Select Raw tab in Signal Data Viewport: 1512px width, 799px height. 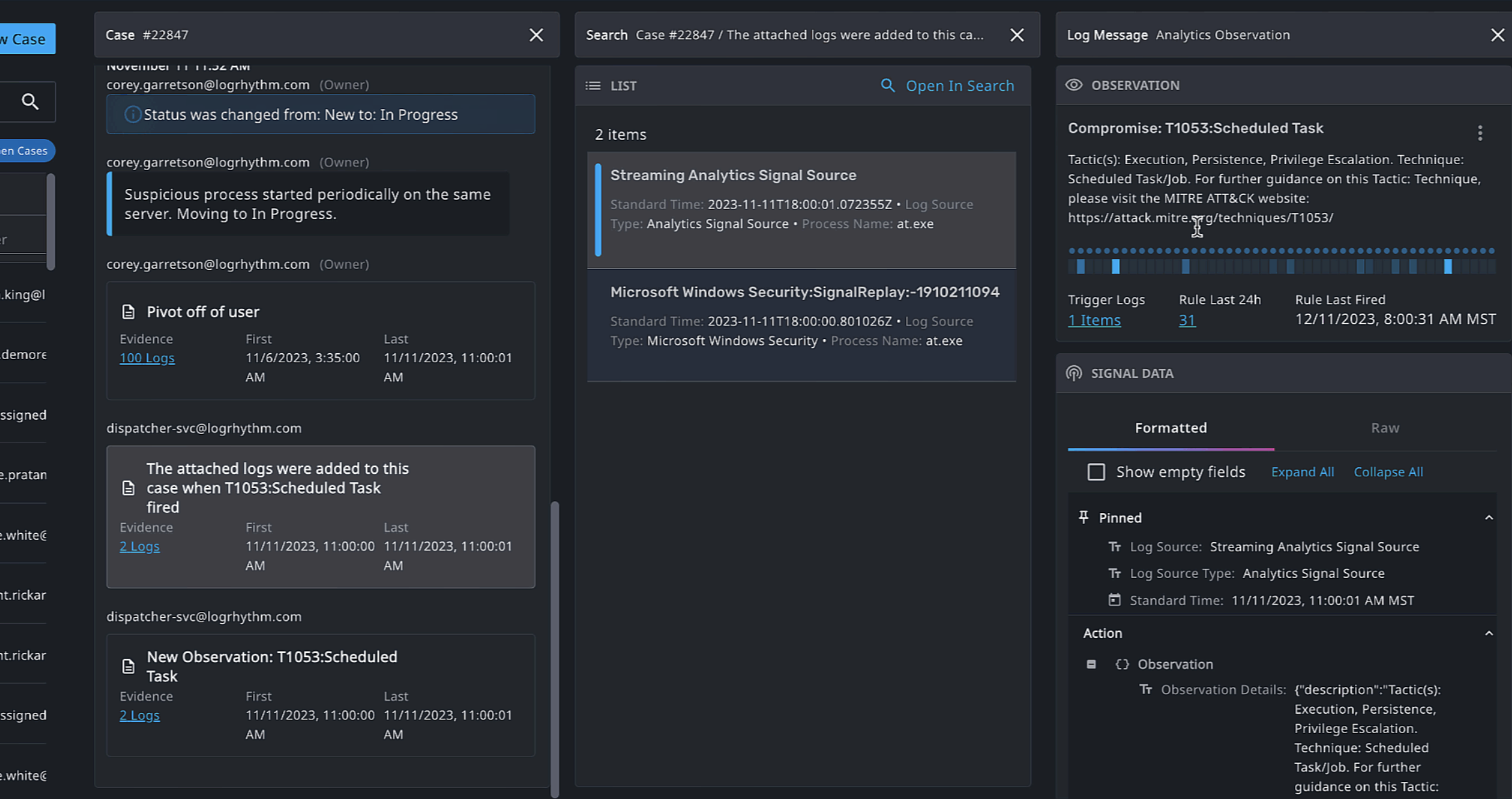click(x=1383, y=427)
